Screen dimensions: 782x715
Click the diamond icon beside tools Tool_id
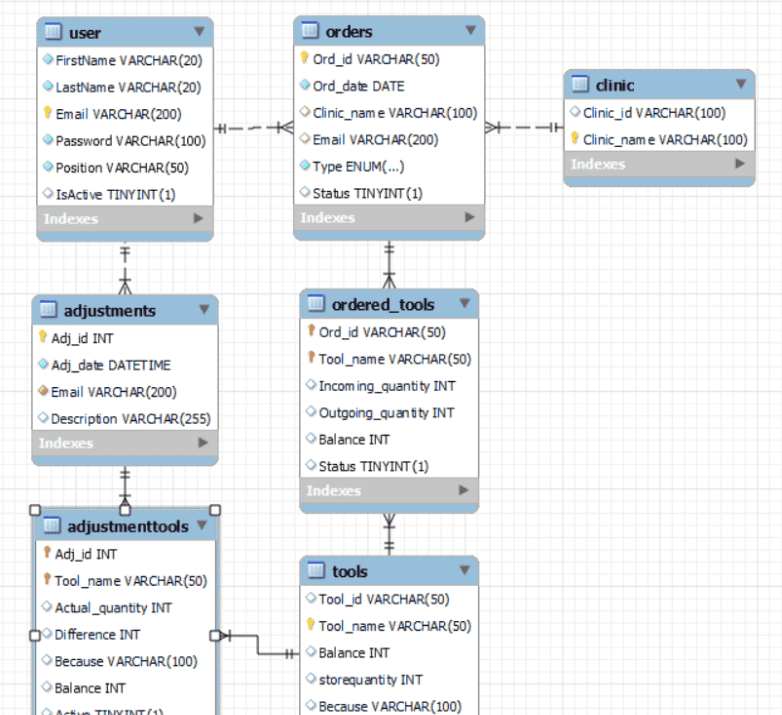coord(311,597)
